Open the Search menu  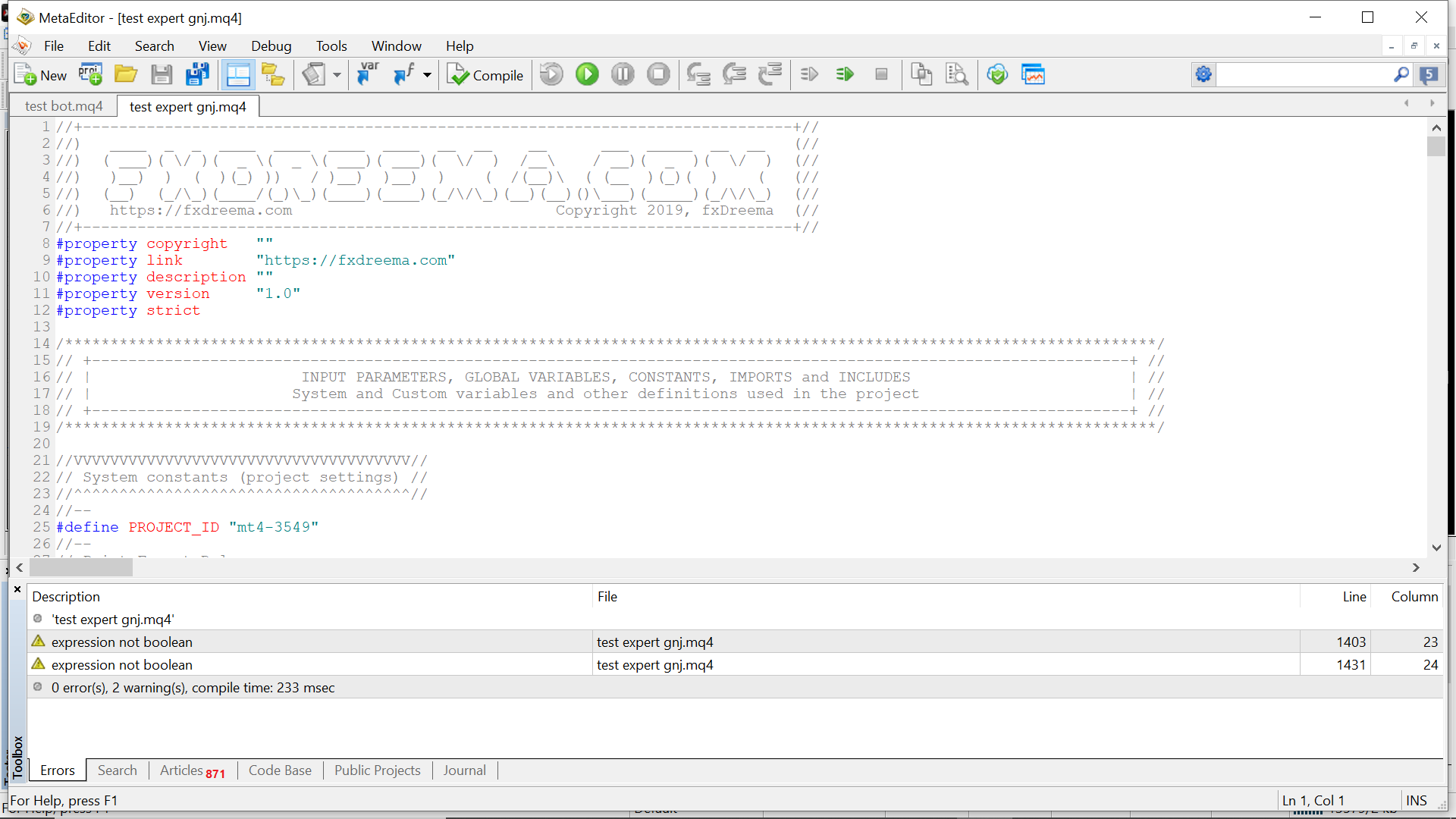tap(155, 46)
